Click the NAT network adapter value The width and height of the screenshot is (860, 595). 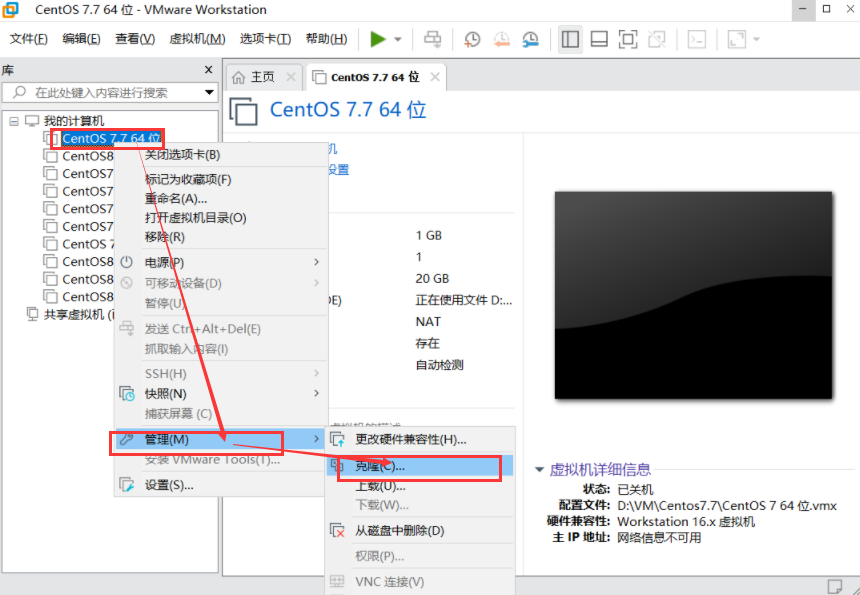[428, 322]
